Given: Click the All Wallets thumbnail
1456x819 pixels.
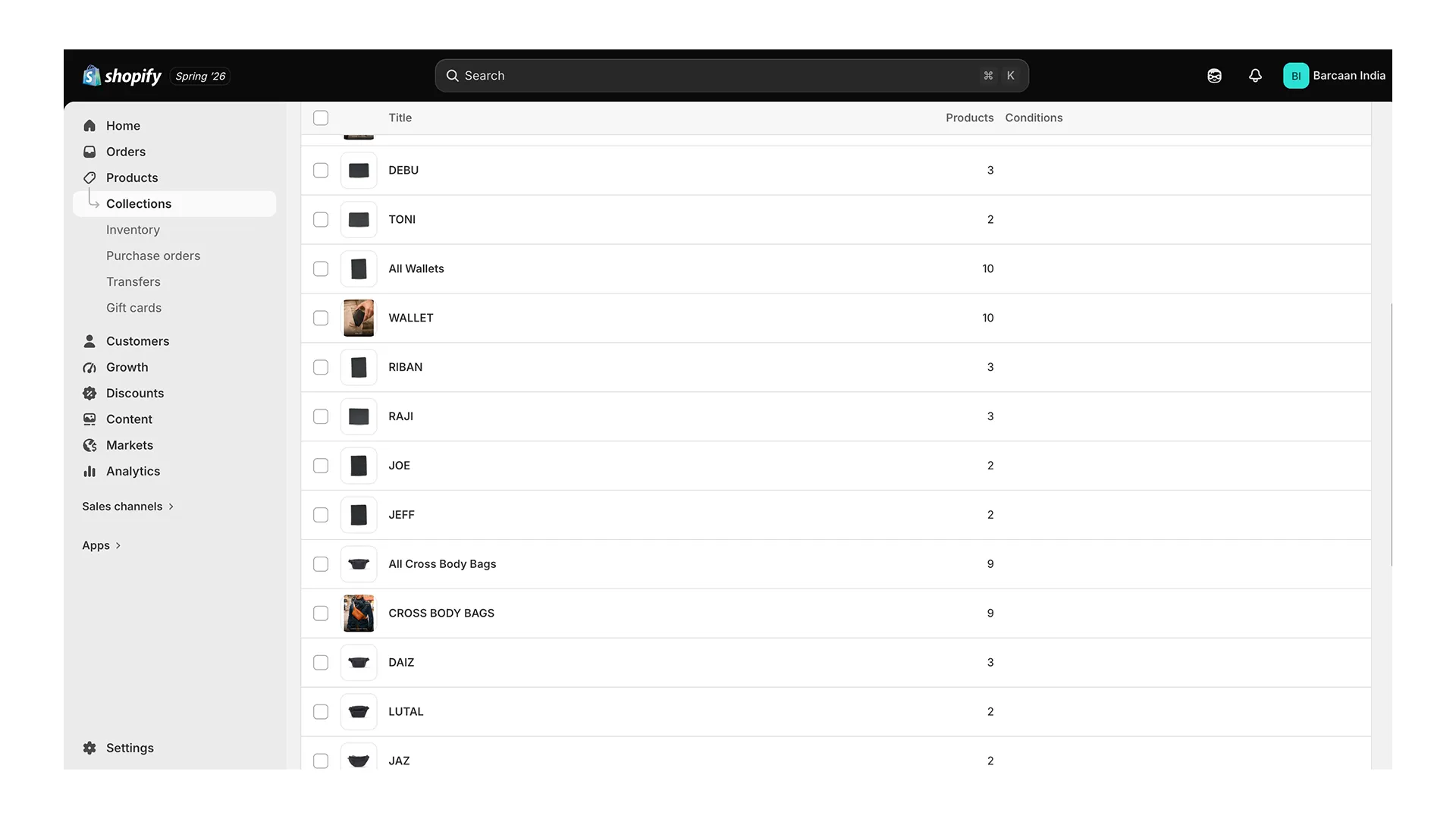Looking at the screenshot, I should coord(359,268).
